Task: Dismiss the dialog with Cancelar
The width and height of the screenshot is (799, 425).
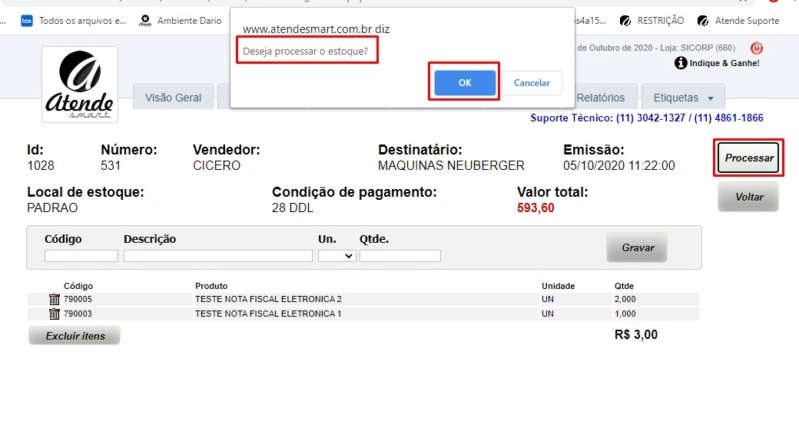Action: [x=531, y=83]
